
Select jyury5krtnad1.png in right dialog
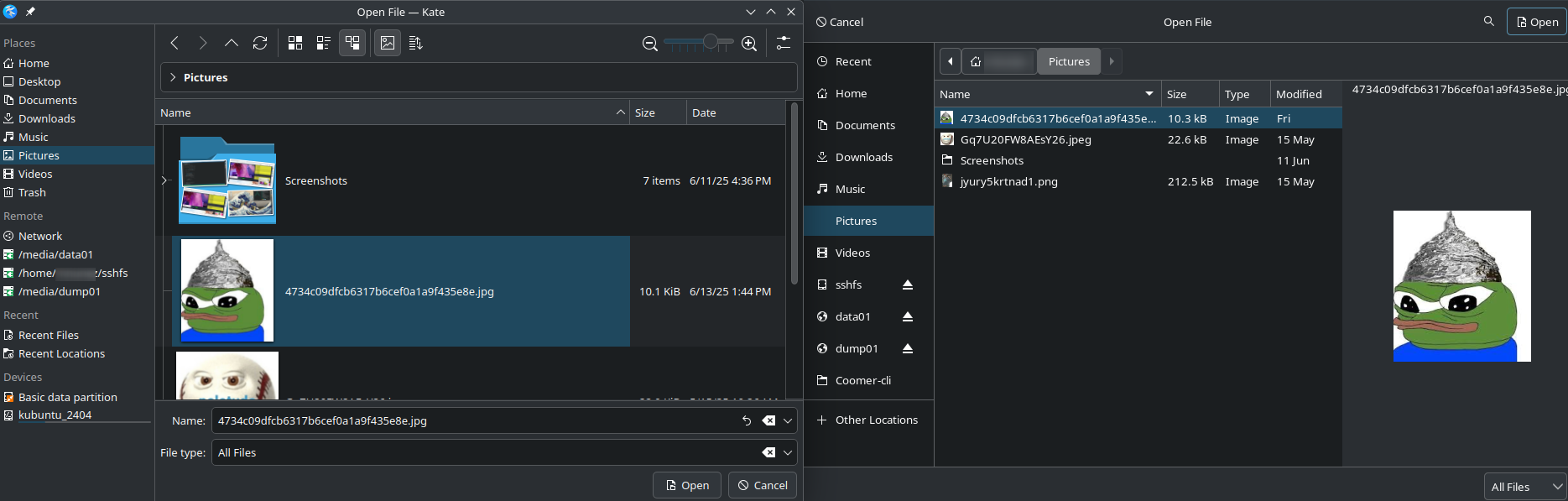tap(1138, 181)
